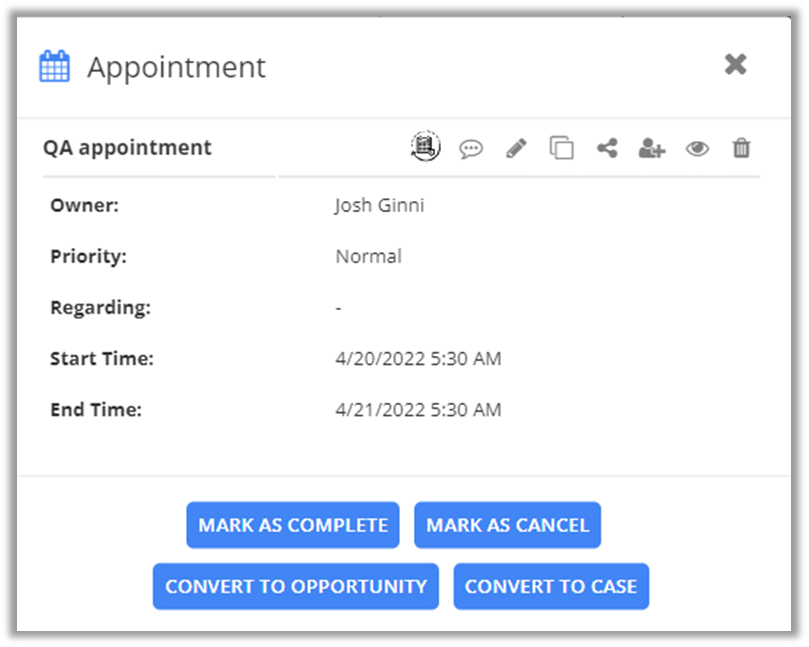This screenshot has height=647, width=809.
Task: Edit the appointment with pencil icon
Action: click(516, 149)
